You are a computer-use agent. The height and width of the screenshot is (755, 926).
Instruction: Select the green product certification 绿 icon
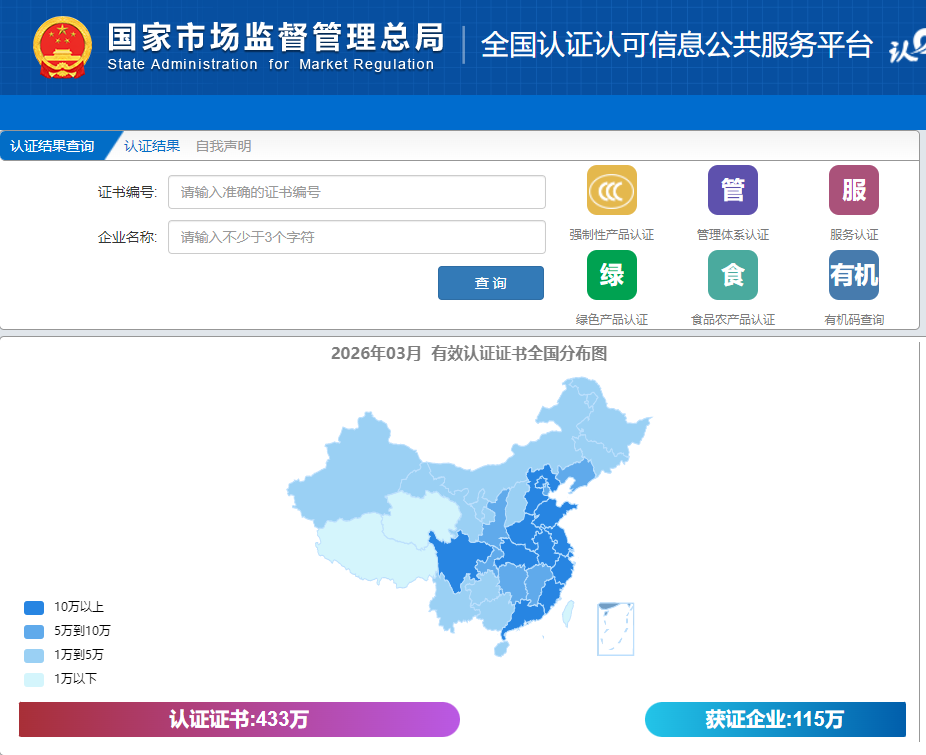point(611,275)
